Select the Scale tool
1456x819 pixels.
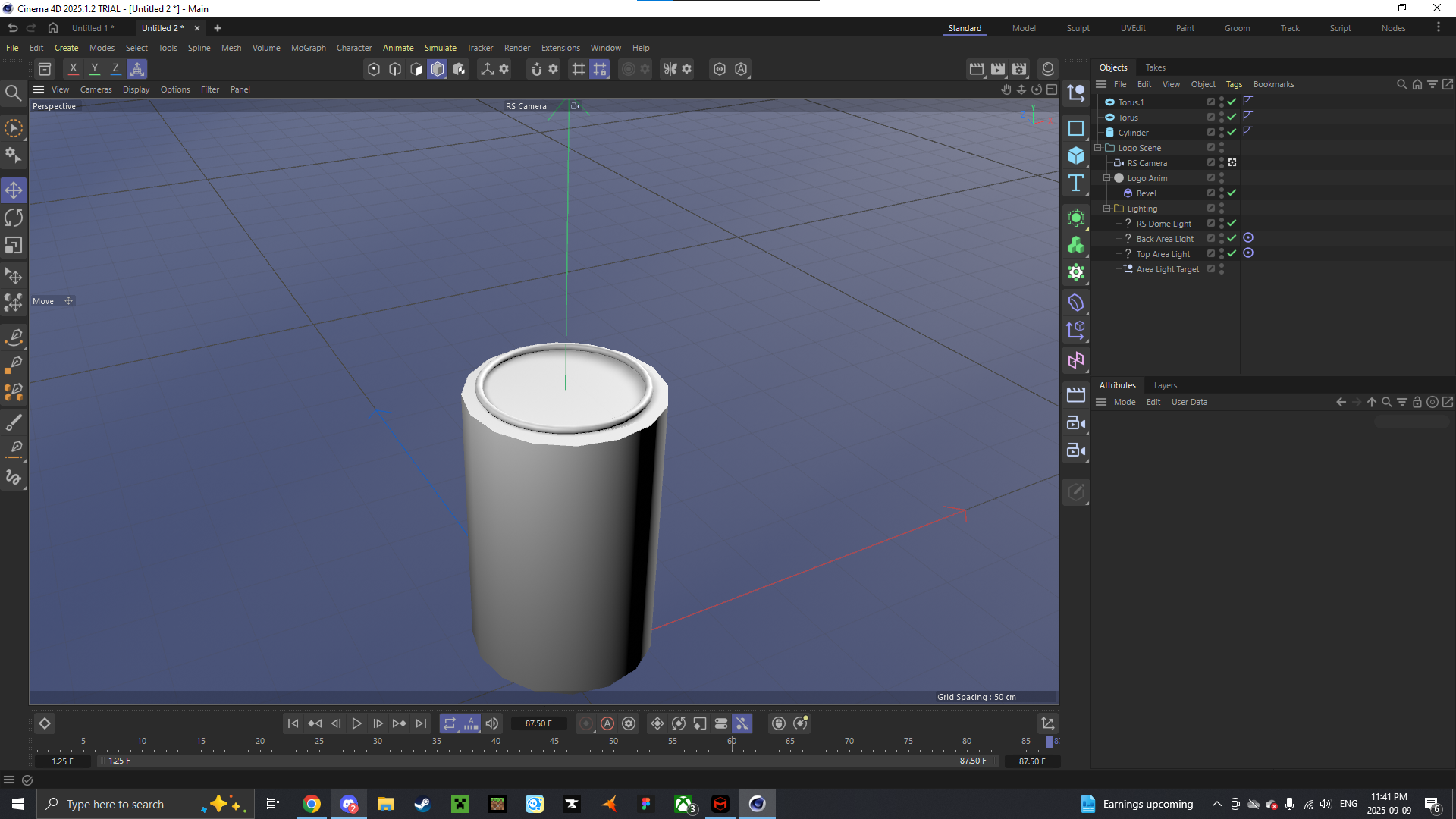(x=14, y=245)
